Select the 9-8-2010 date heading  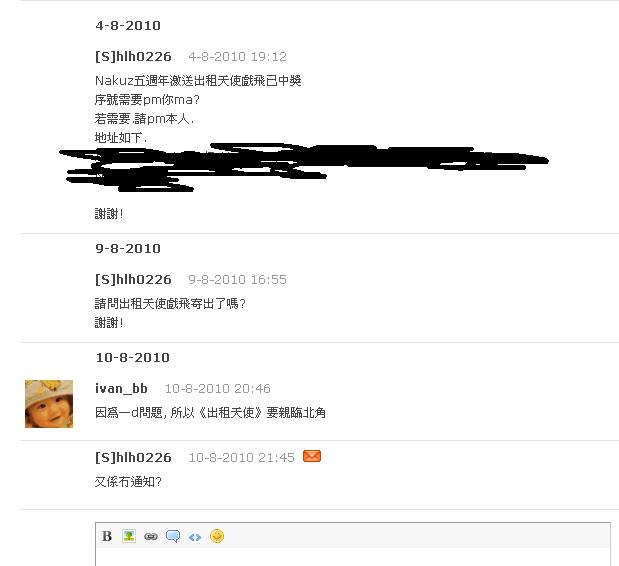click(x=128, y=249)
